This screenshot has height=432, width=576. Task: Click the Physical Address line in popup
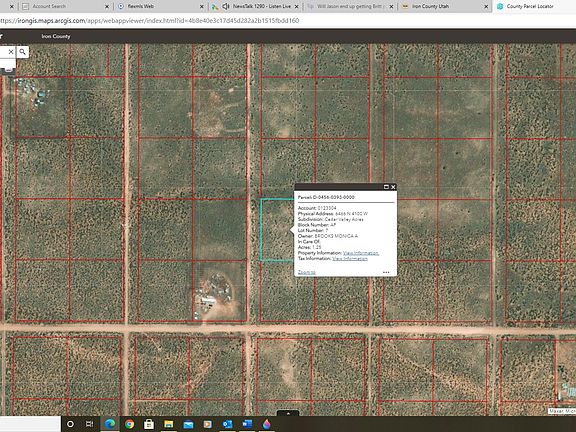(333, 213)
